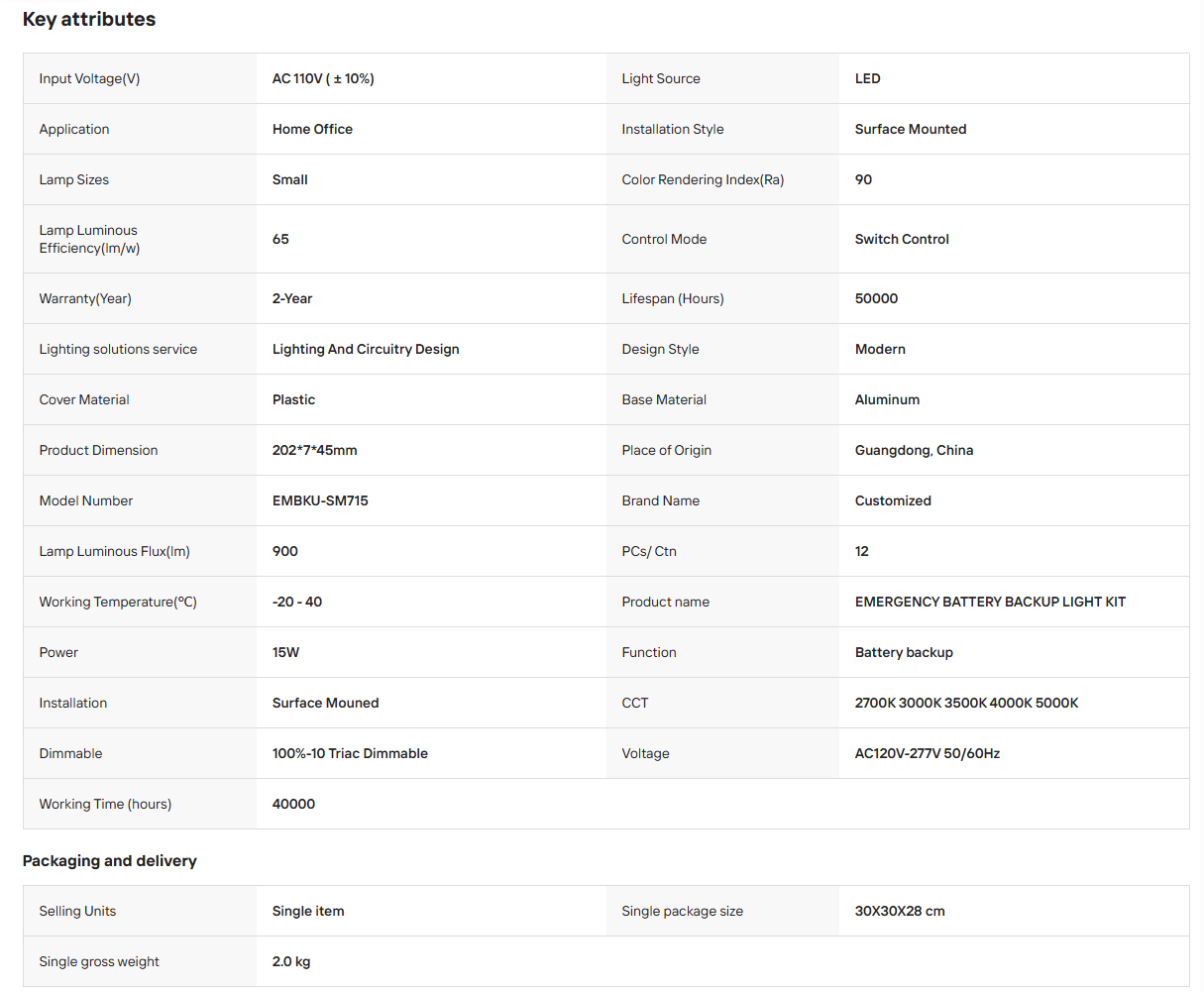This screenshot has height=992, width=1204.
Task: Select the model number EMBKU-SM715 value
Action: [x=320, y=500]
